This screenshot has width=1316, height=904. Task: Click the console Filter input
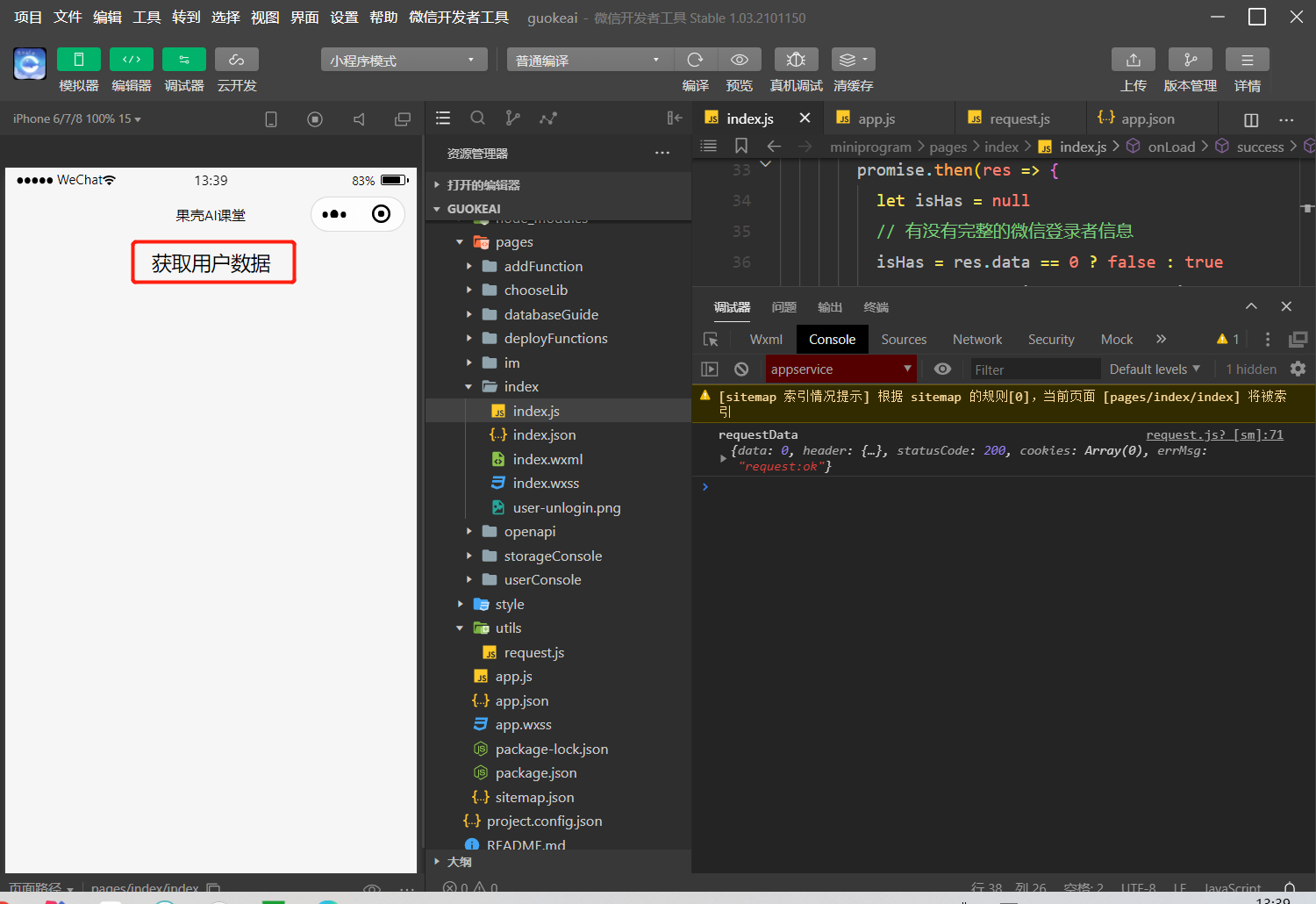tap(1034, 369)
